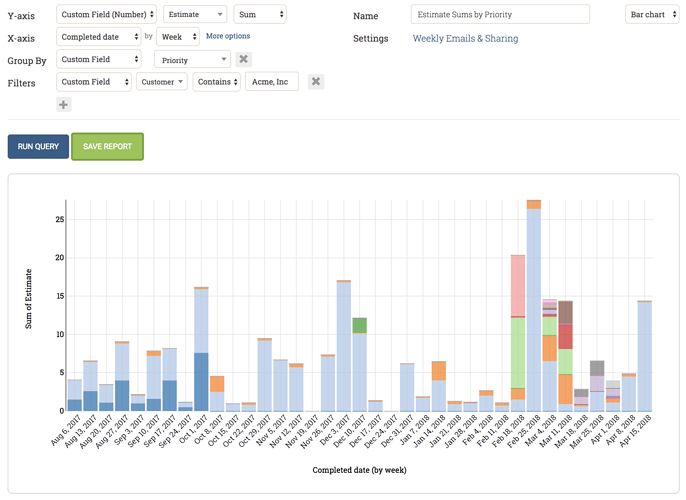This screenshot has width=686, height=500.
Task: Open the Customer filter field dropdown
Action: pos(161,81)
